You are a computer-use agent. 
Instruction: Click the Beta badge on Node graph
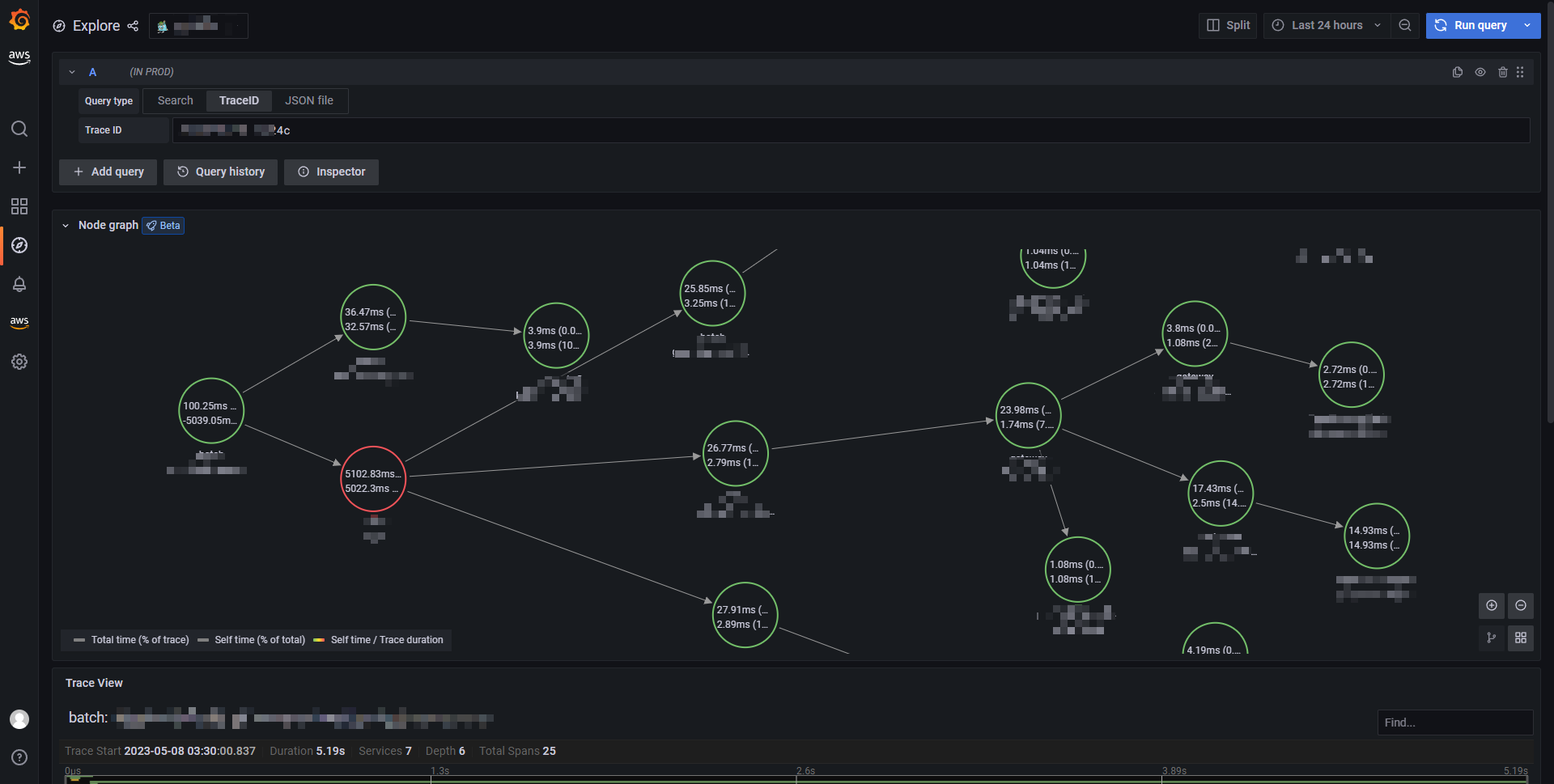[163, 226]
